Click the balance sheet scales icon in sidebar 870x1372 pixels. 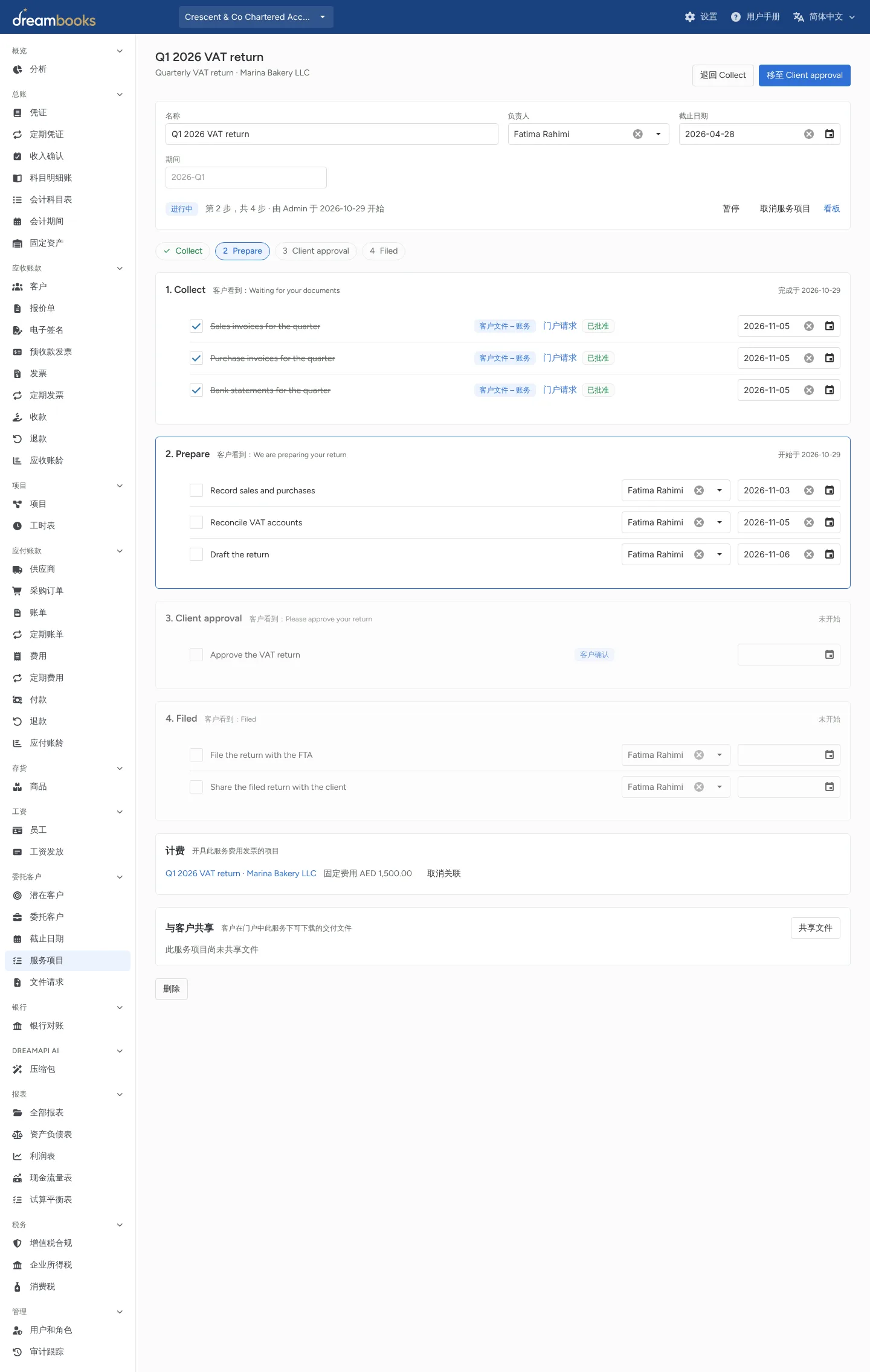coord(18,1135)
